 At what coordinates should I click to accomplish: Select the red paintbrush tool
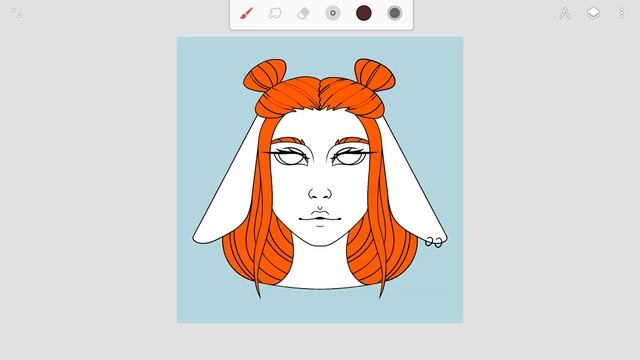(x=247, y=13)
